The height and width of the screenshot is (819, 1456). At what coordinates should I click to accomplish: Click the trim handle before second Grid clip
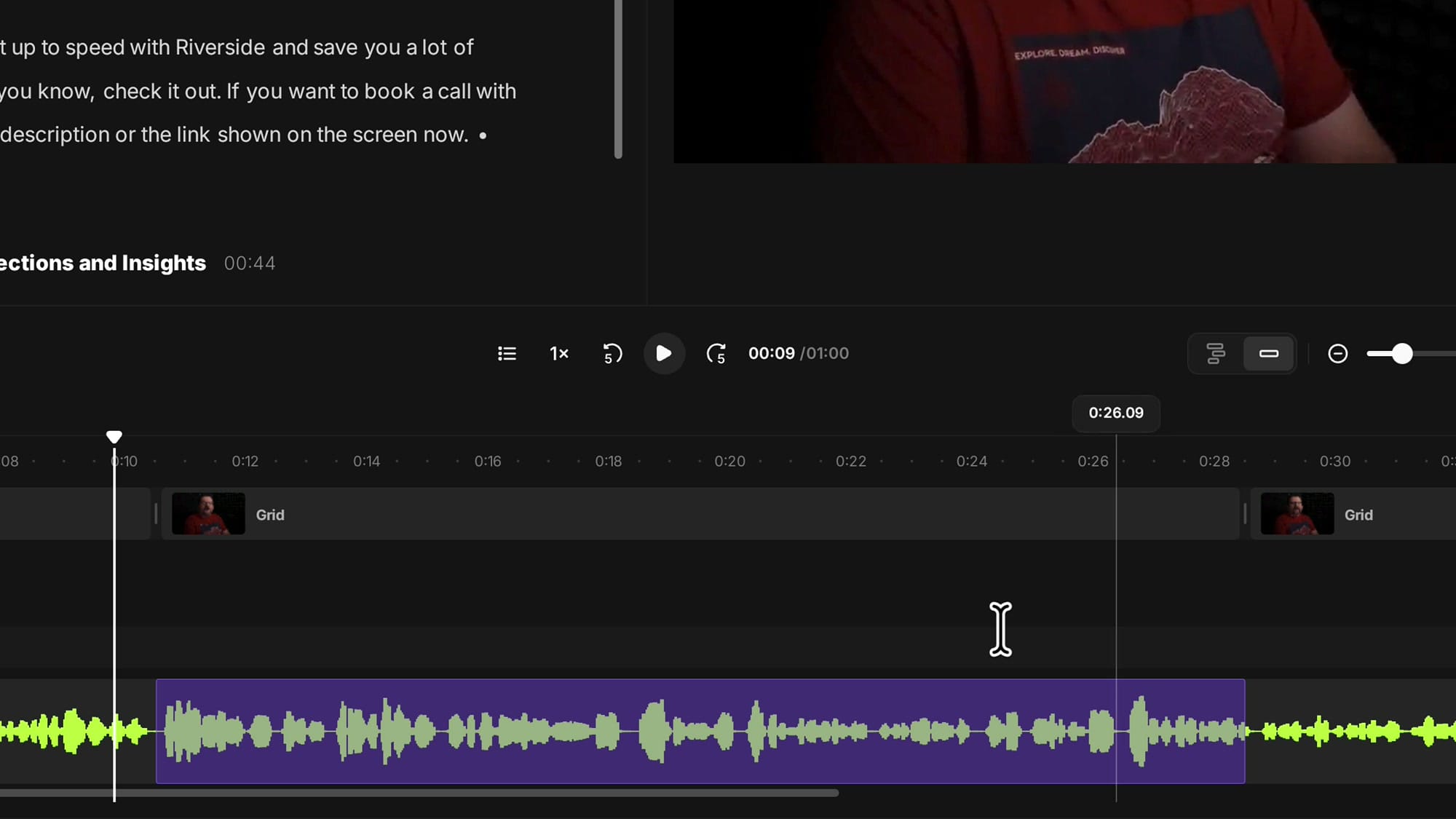pos(1245,514)
